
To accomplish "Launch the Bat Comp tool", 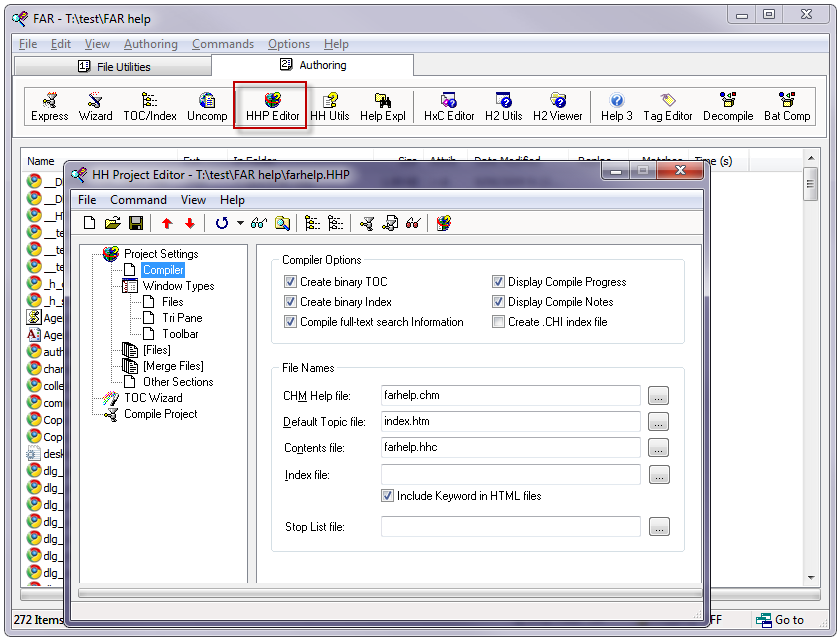I will (786, 106).
